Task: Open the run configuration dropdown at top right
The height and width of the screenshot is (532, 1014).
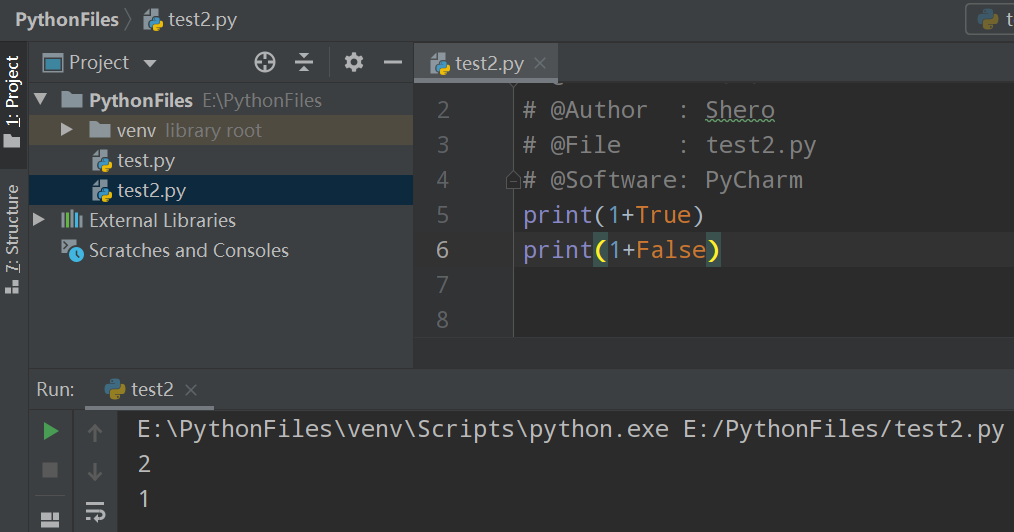Action: click(x=989, y=19)
